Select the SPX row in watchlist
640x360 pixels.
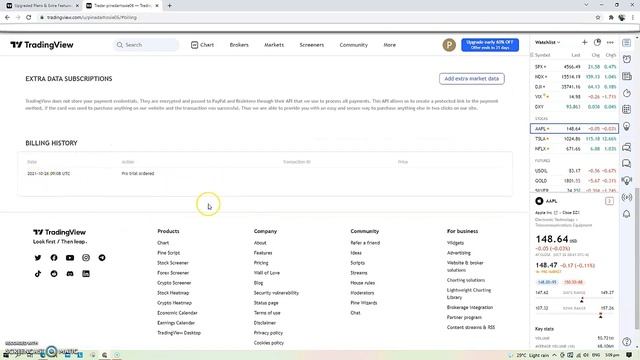pos(574,67)
